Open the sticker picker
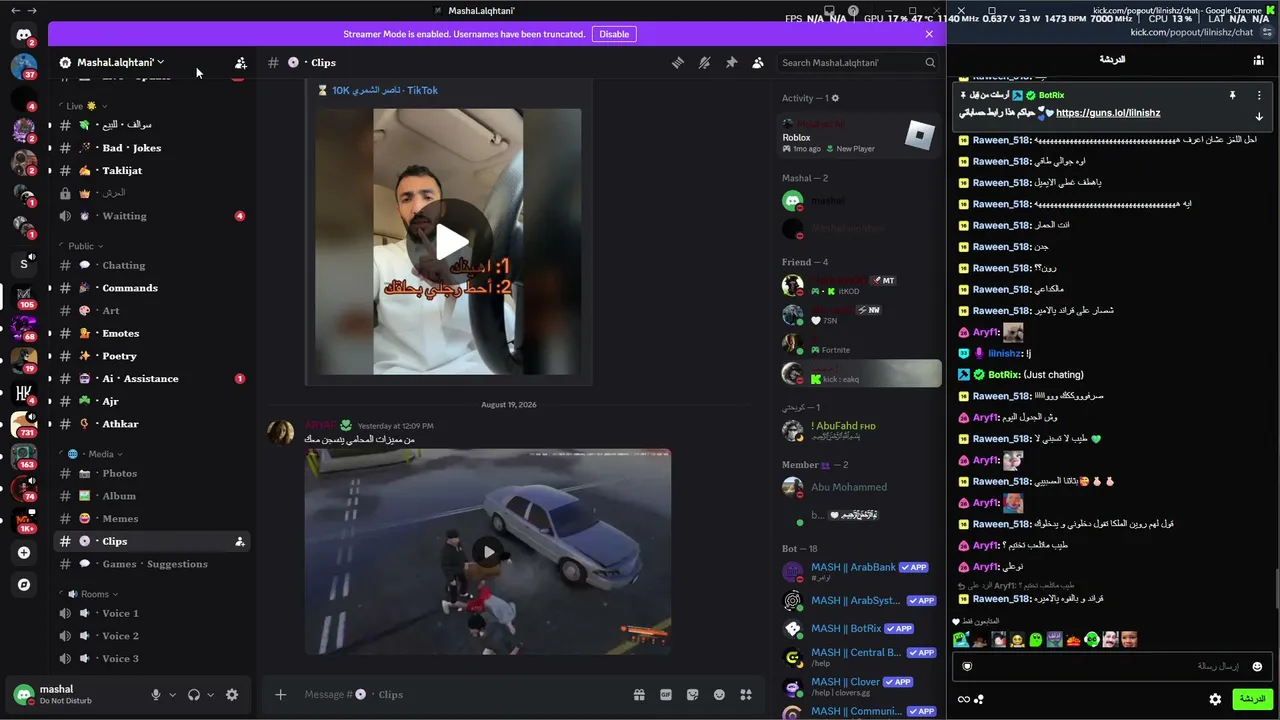Screen dimensions: 1280x720 [x=692, y=694]
